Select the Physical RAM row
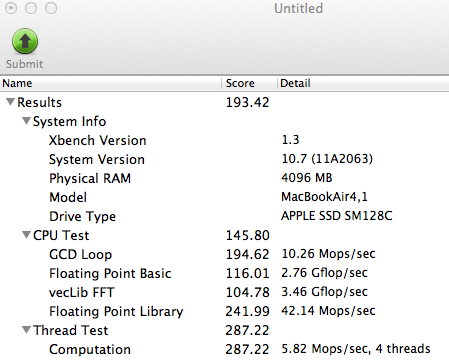The width and height of the screenshot is (449, 361). coord(90,178)
